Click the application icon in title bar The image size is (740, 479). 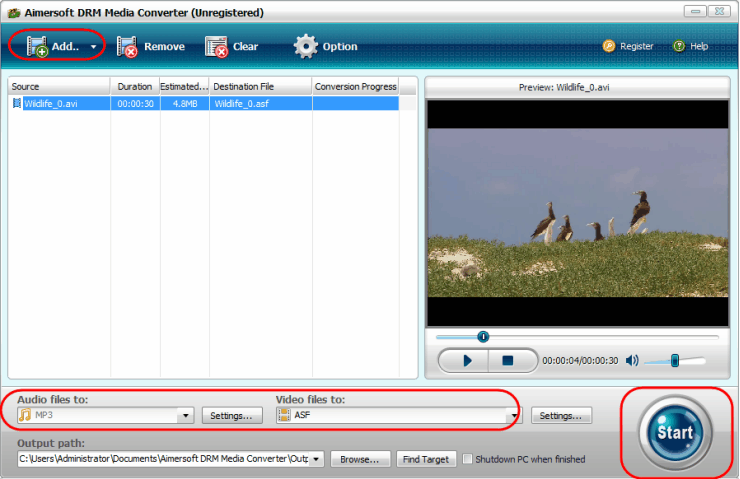pos(14,13)
